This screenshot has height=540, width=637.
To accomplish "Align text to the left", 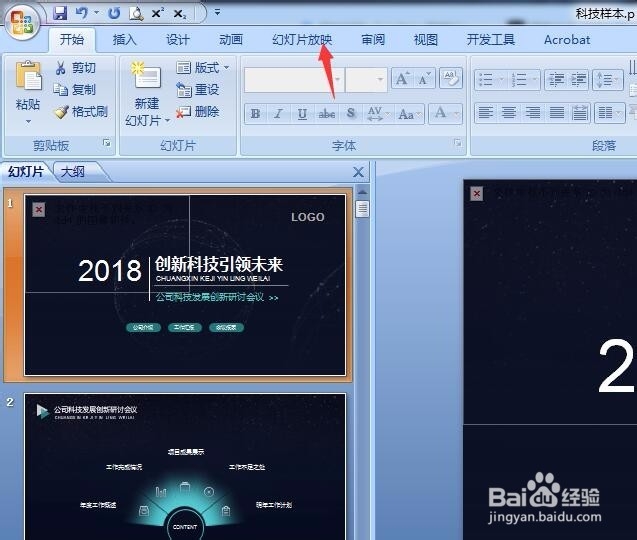I will 486,113.
